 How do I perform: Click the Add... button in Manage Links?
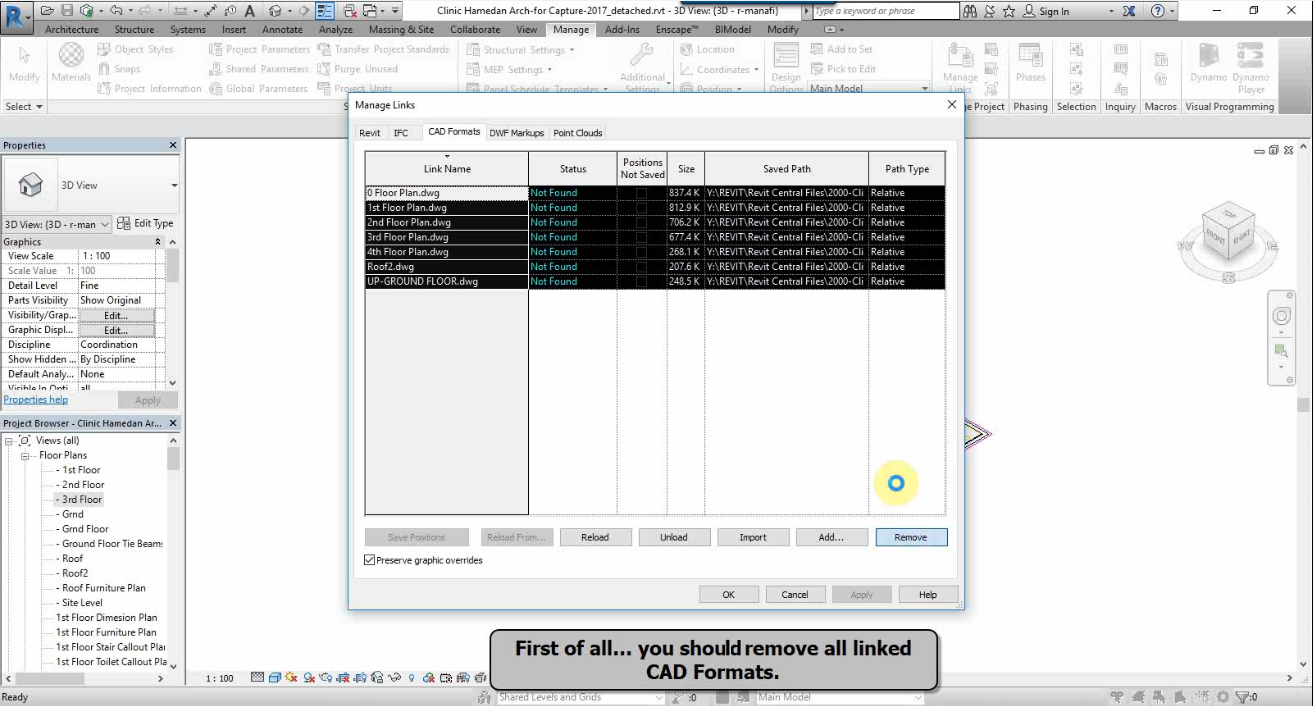click(831, 537)
